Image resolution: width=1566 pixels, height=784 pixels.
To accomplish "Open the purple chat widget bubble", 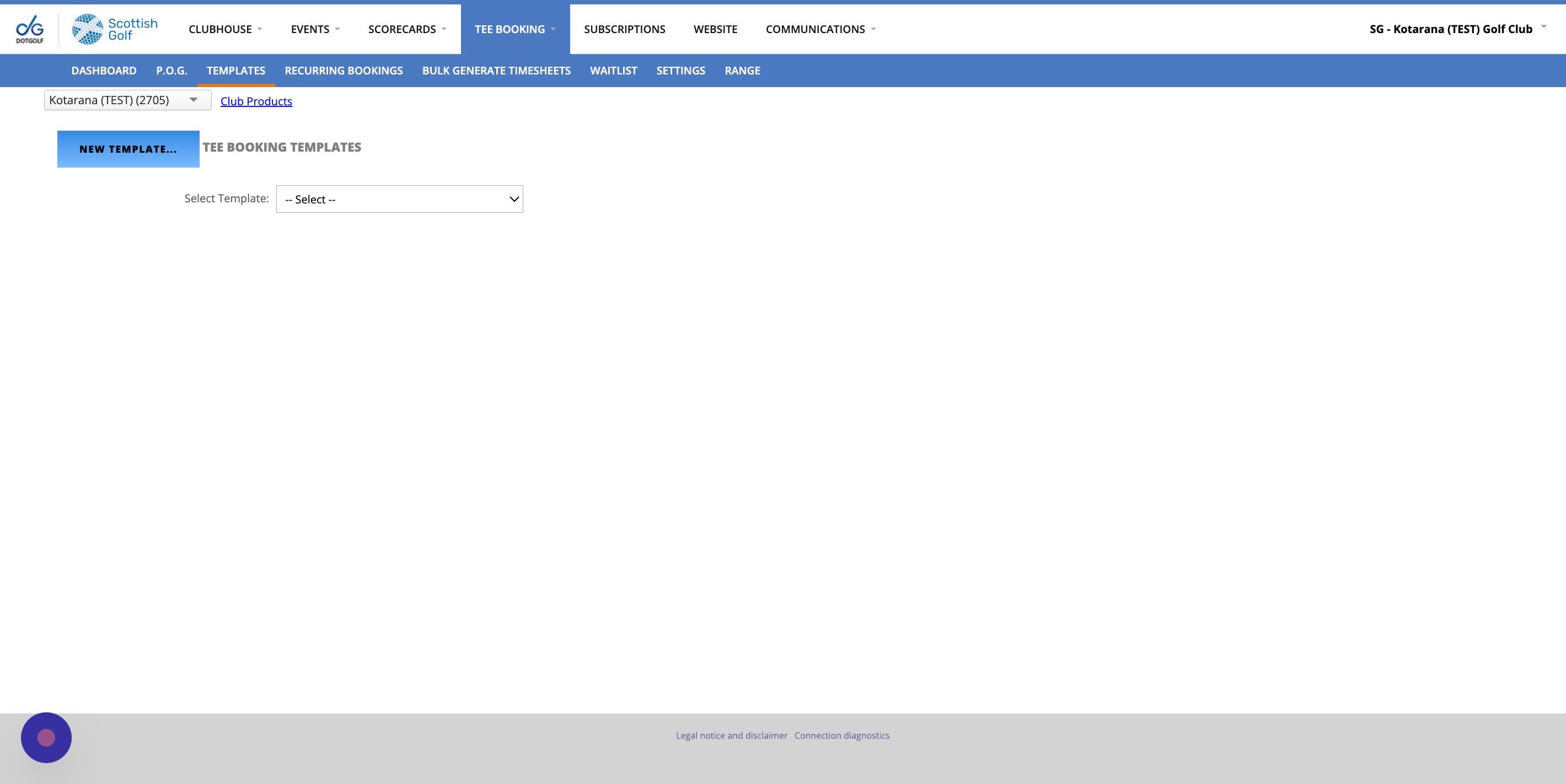I will click(46, 737).
